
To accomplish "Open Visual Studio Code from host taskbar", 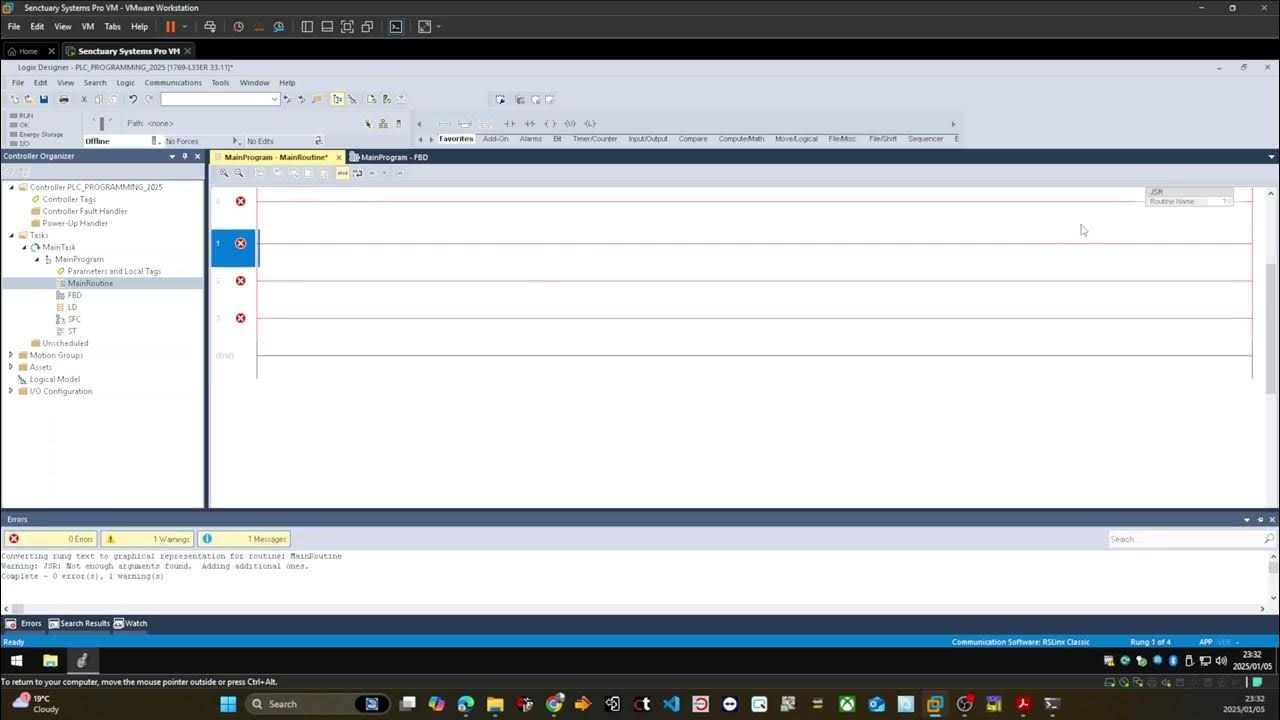I will pyautogui.click(x=671, y=704).
